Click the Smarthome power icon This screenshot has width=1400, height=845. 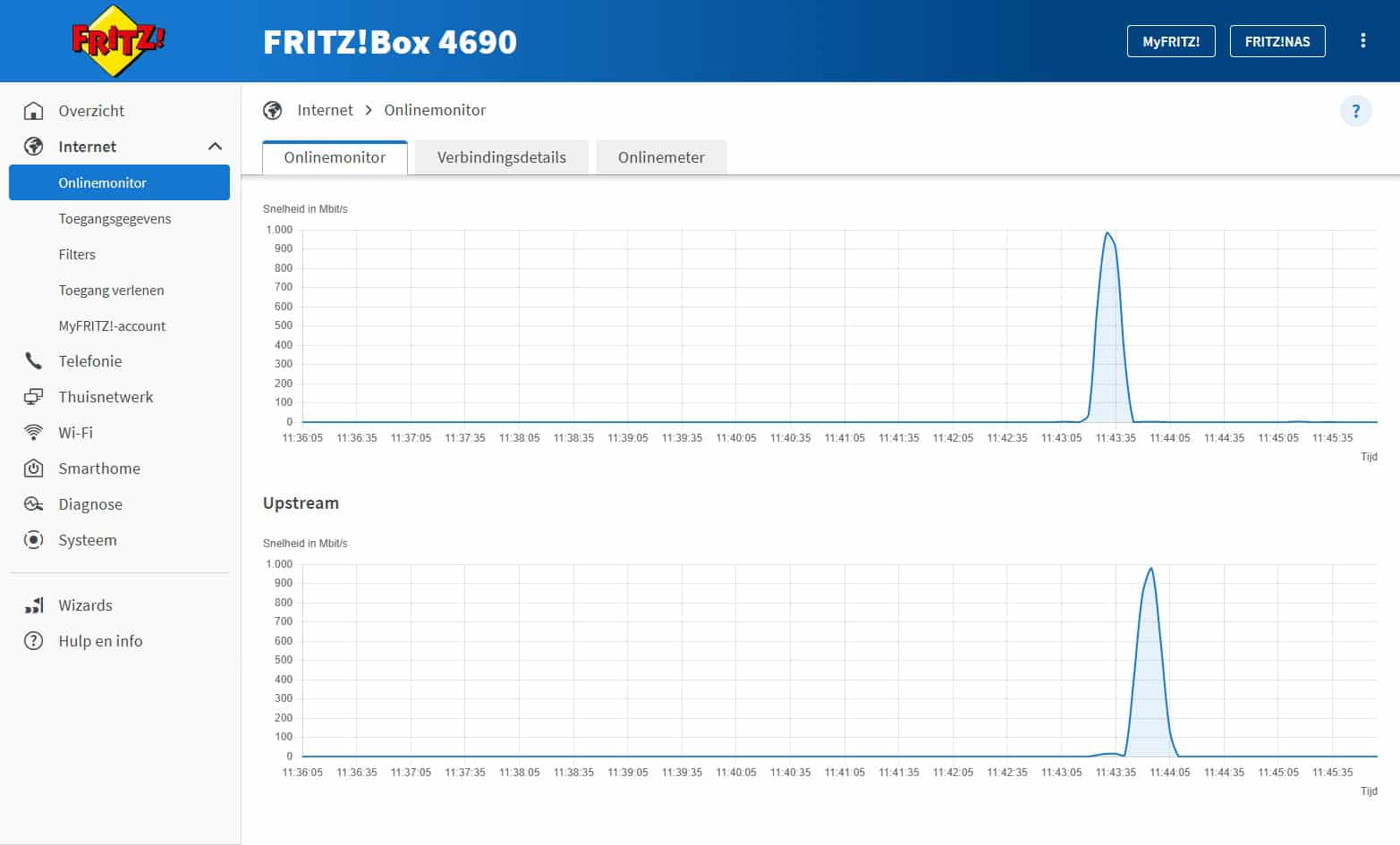[34, 469]
